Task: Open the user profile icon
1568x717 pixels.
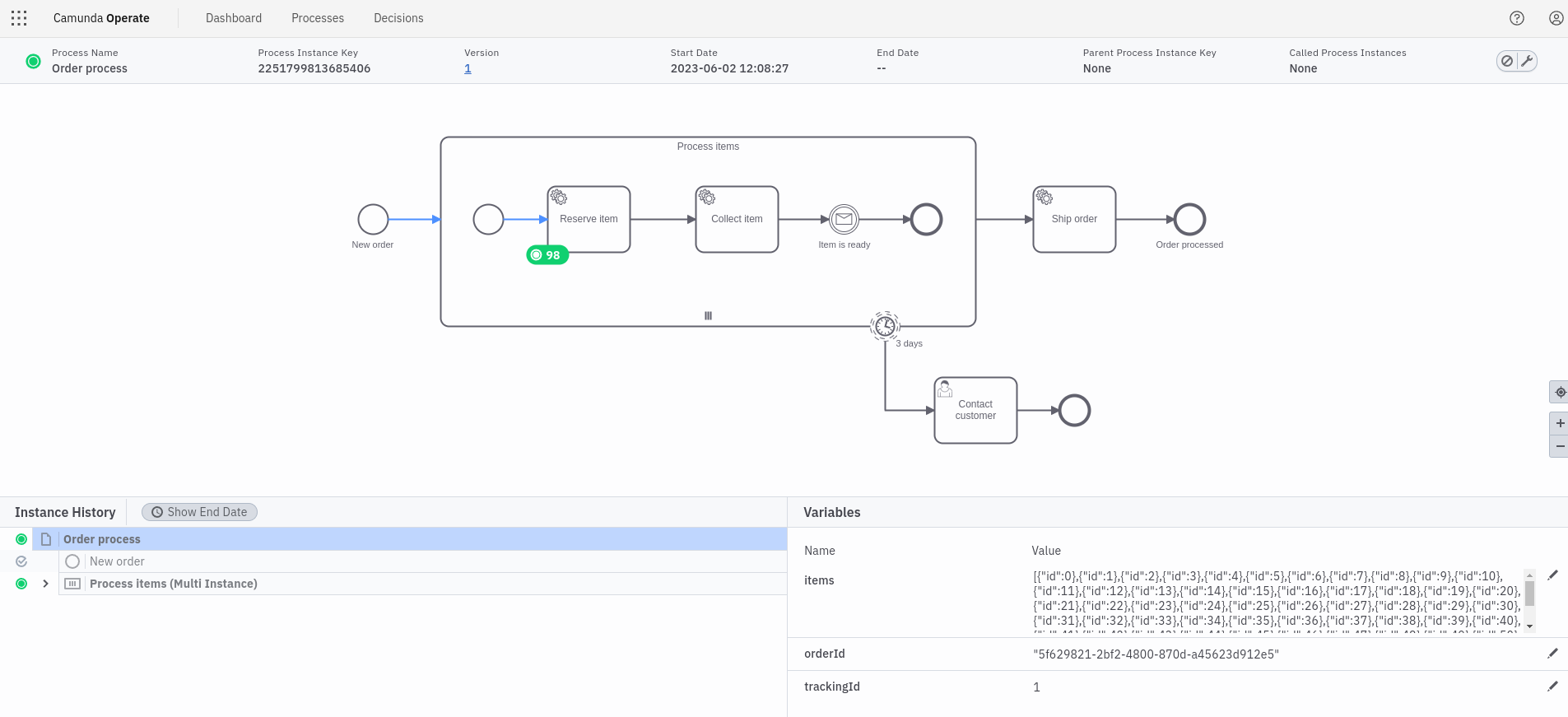Action: tap(1556, 18)
